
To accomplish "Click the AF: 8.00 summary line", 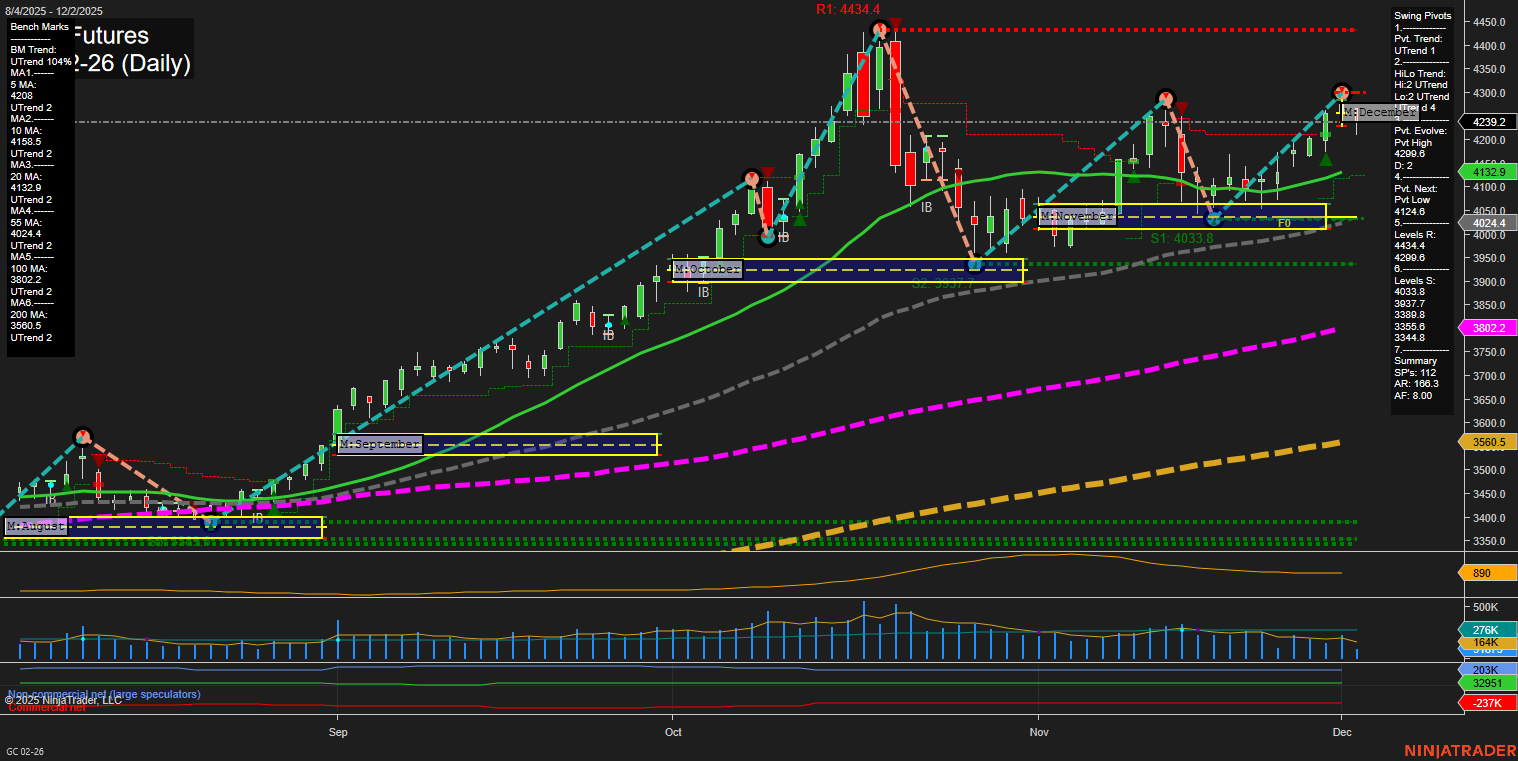I will 1414,395.
